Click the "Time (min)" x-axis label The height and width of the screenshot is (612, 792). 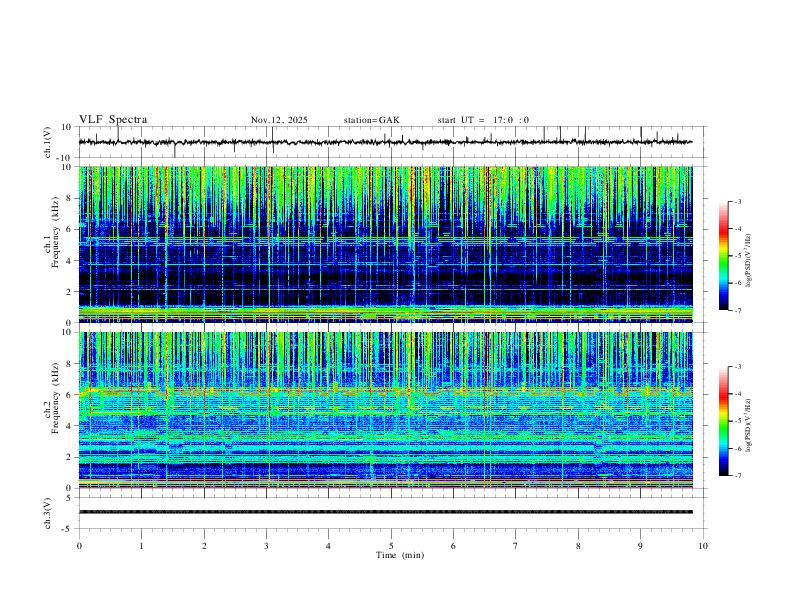[x=400, y=555]
